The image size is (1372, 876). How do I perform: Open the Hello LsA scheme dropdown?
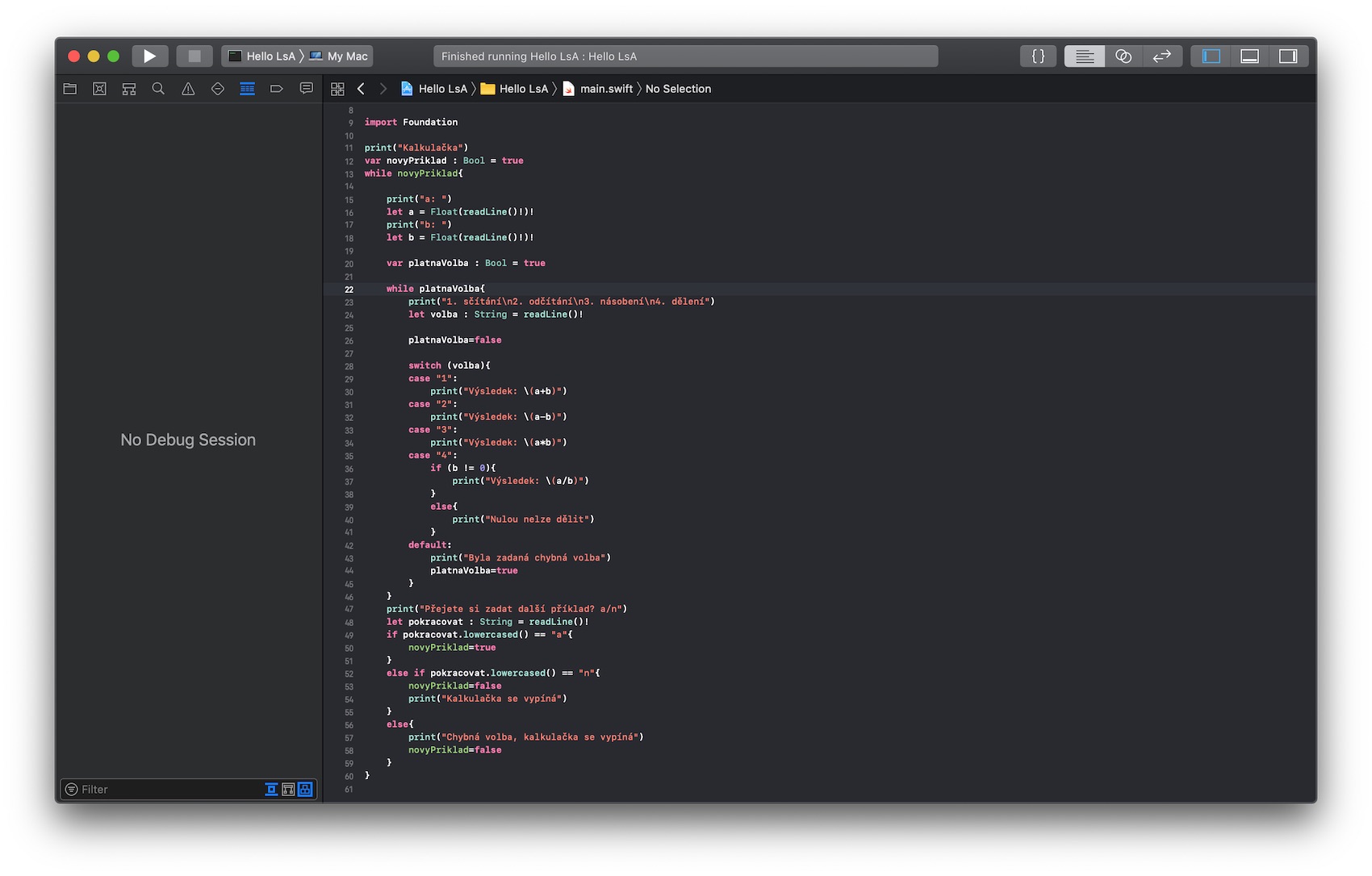point(263,56)
